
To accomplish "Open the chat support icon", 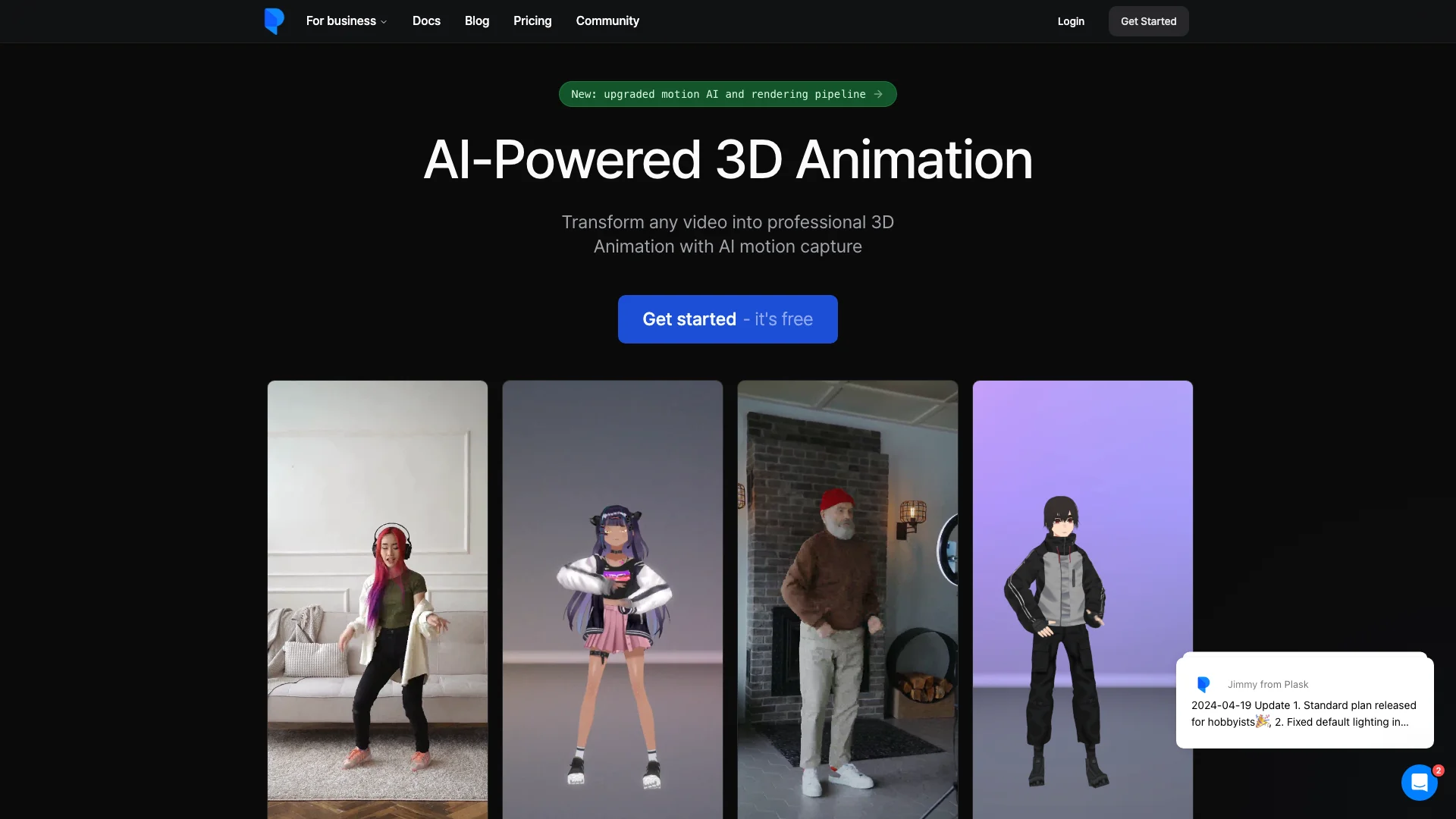I will coord(1418,782).
